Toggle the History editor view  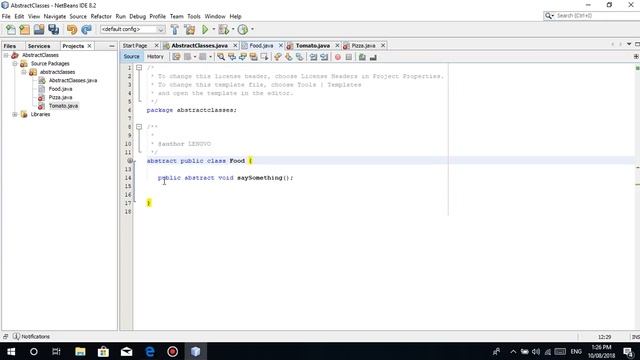[155, 57]
